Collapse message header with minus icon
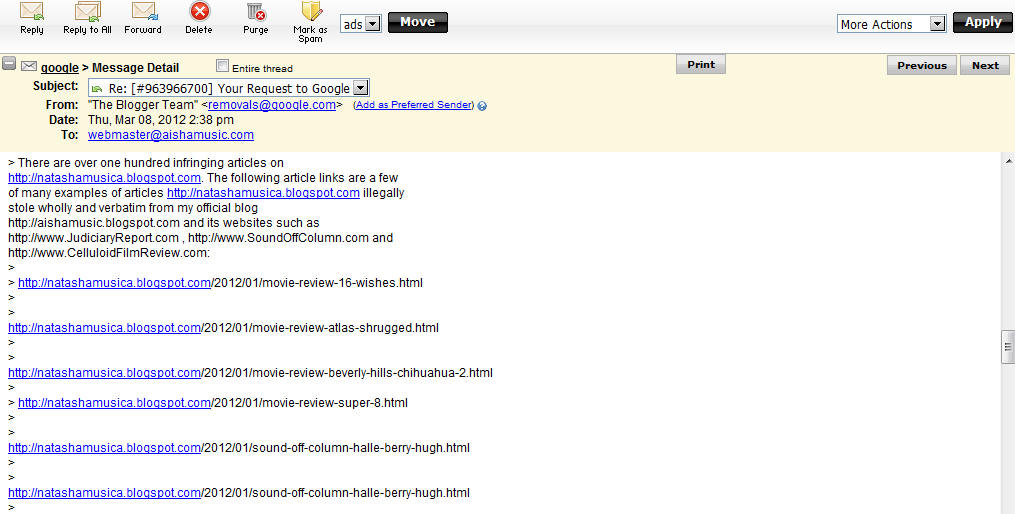The width and height of the screenshot is (1015, 514). tap(9, 63)
